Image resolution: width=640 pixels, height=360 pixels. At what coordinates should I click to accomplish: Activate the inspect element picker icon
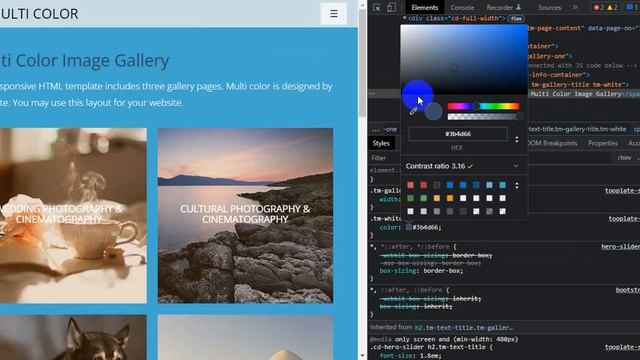pos(377,7)
